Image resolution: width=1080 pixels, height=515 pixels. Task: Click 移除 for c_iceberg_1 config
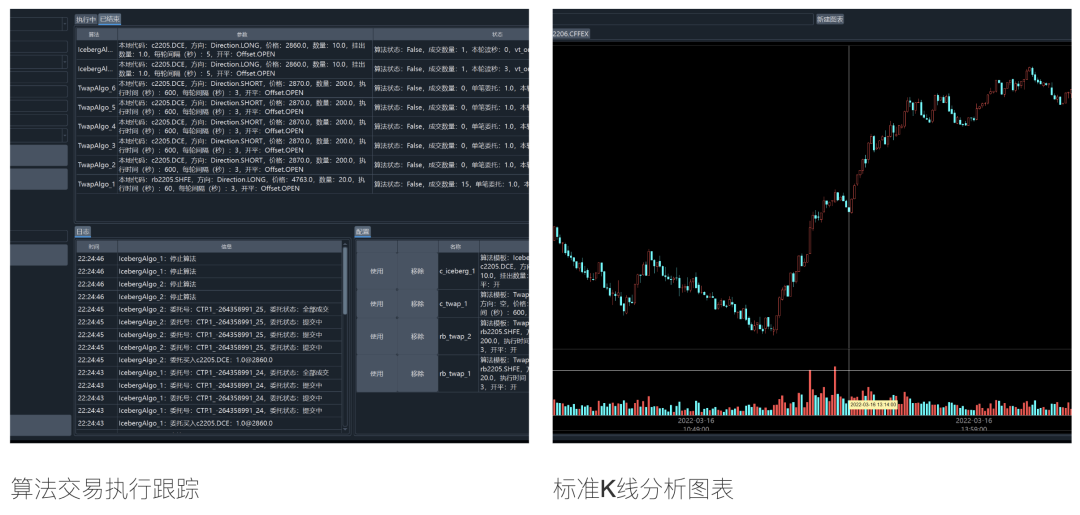[417, 271]
